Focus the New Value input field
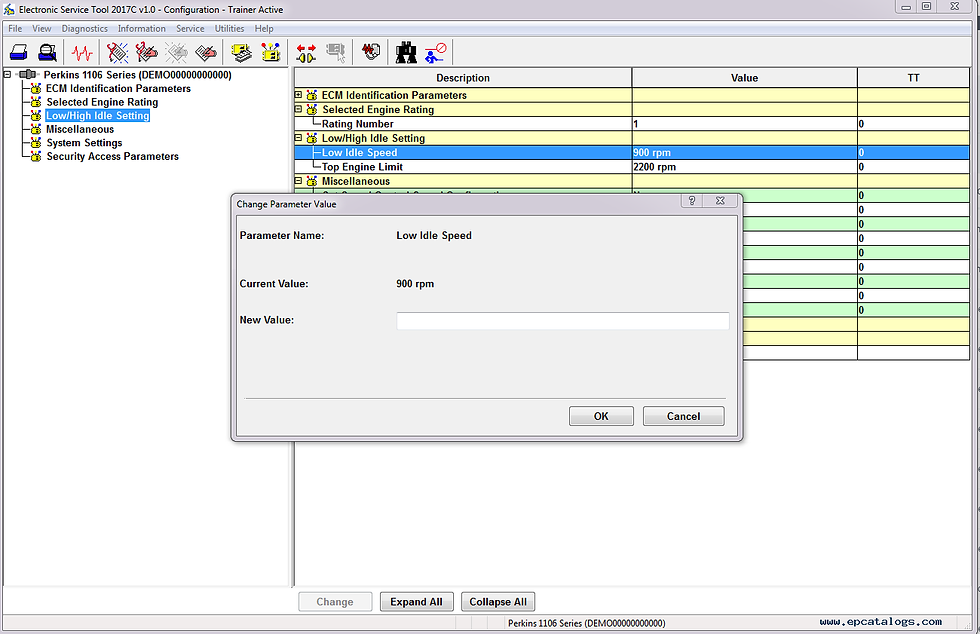Image resolution: width=980 pixels, height=634 pixels. (562, 321)
